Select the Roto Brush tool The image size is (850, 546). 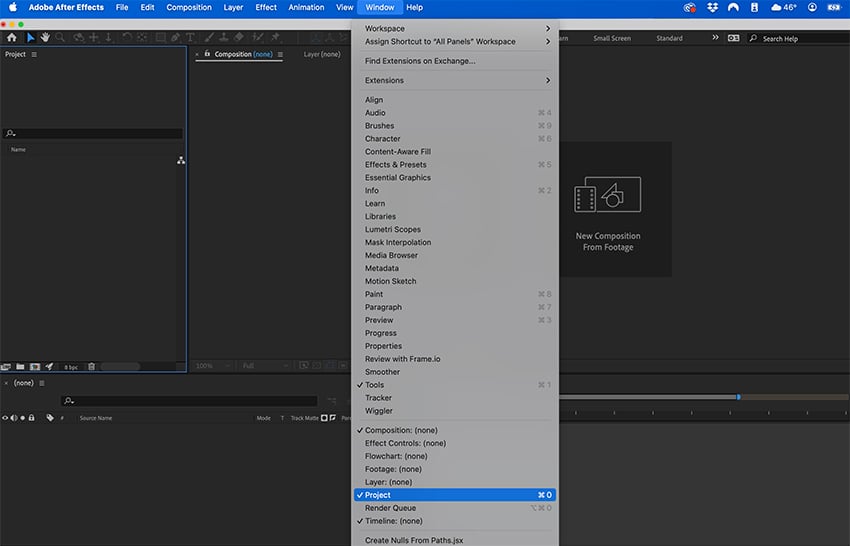(258, 37)
